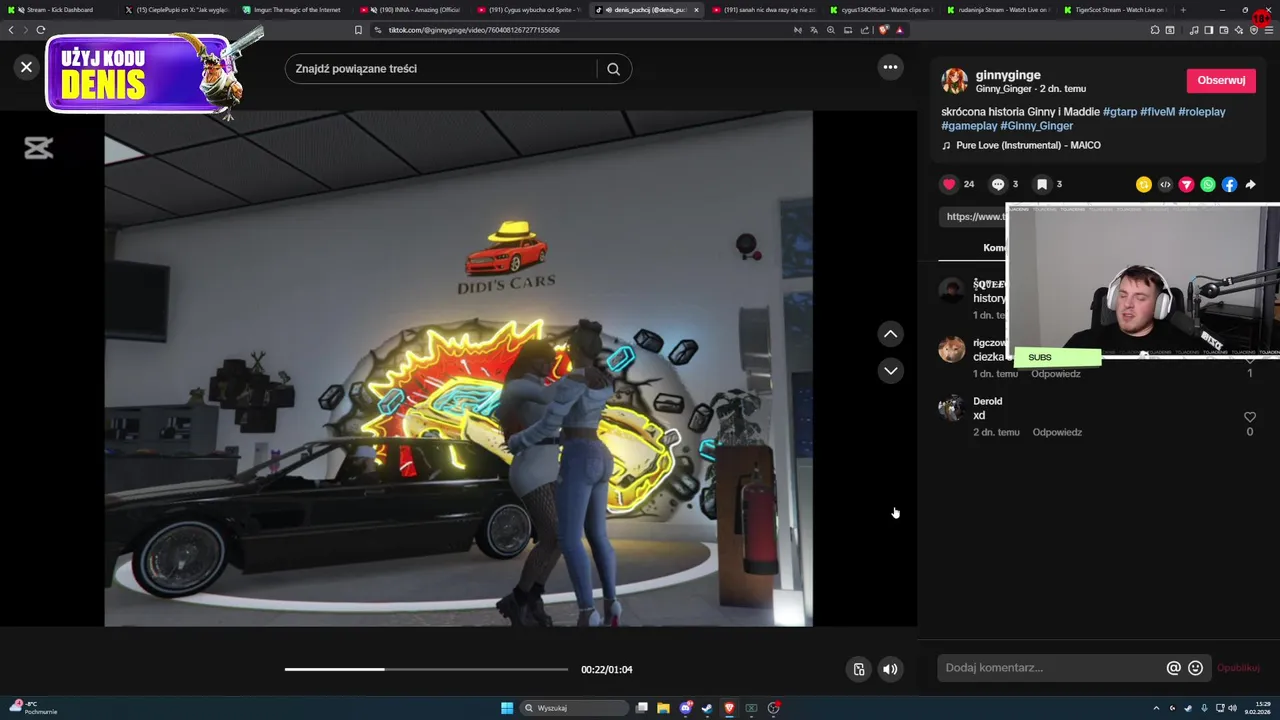Open File Explorer from the taskbar
This screenshot has width=1280, height=720.
point(663,708)
